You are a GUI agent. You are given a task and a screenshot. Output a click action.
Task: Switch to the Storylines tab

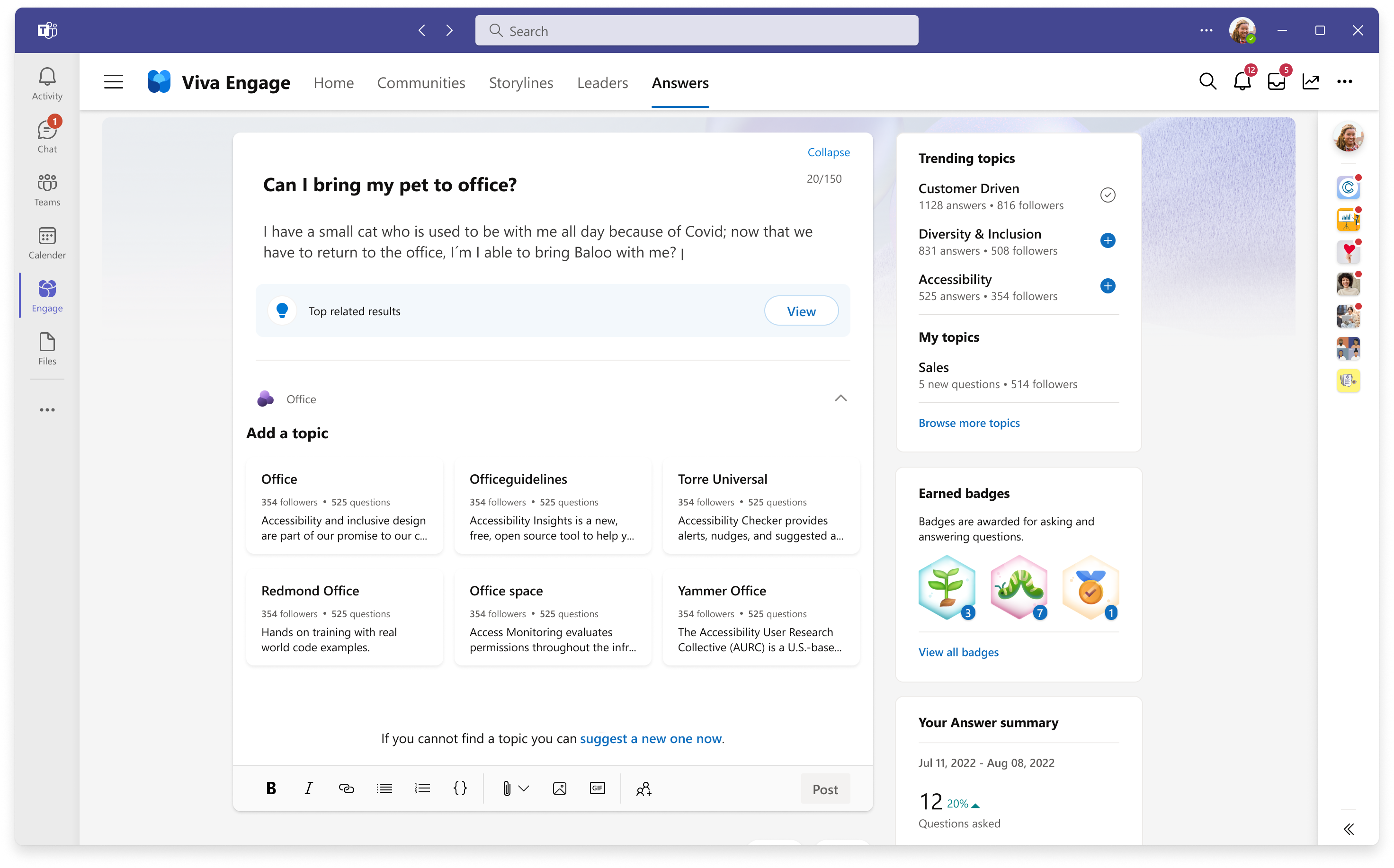[x=520, y=83]
